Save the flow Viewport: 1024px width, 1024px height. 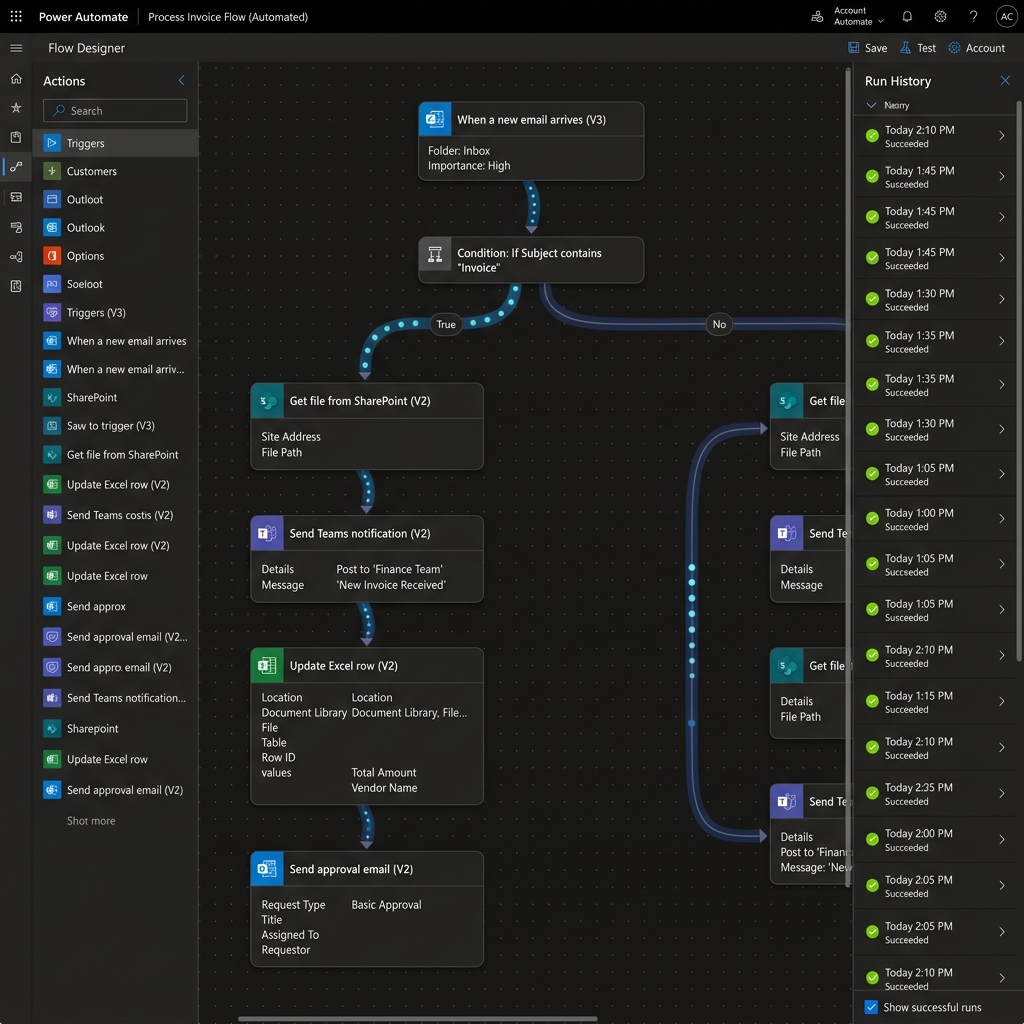pyautogui.click(x=867, y=48)
